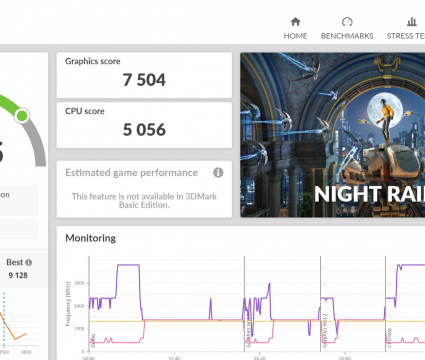Click the Frequency (MHz) axis label

(x=68, y=304)
